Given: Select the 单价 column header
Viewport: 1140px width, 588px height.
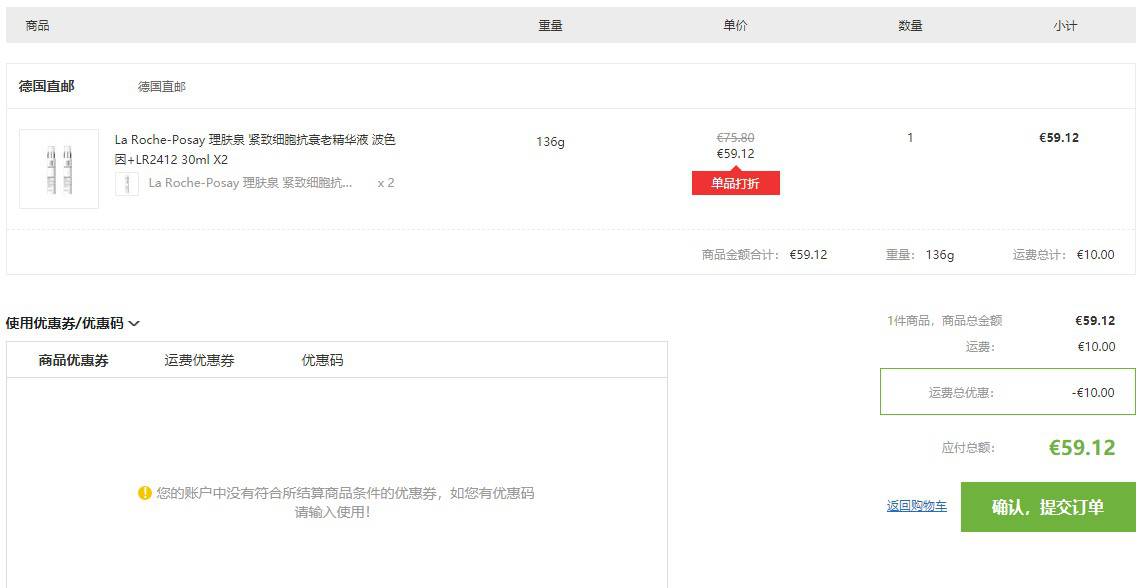Looking at the screenshot, I should (x=735, y=25).
